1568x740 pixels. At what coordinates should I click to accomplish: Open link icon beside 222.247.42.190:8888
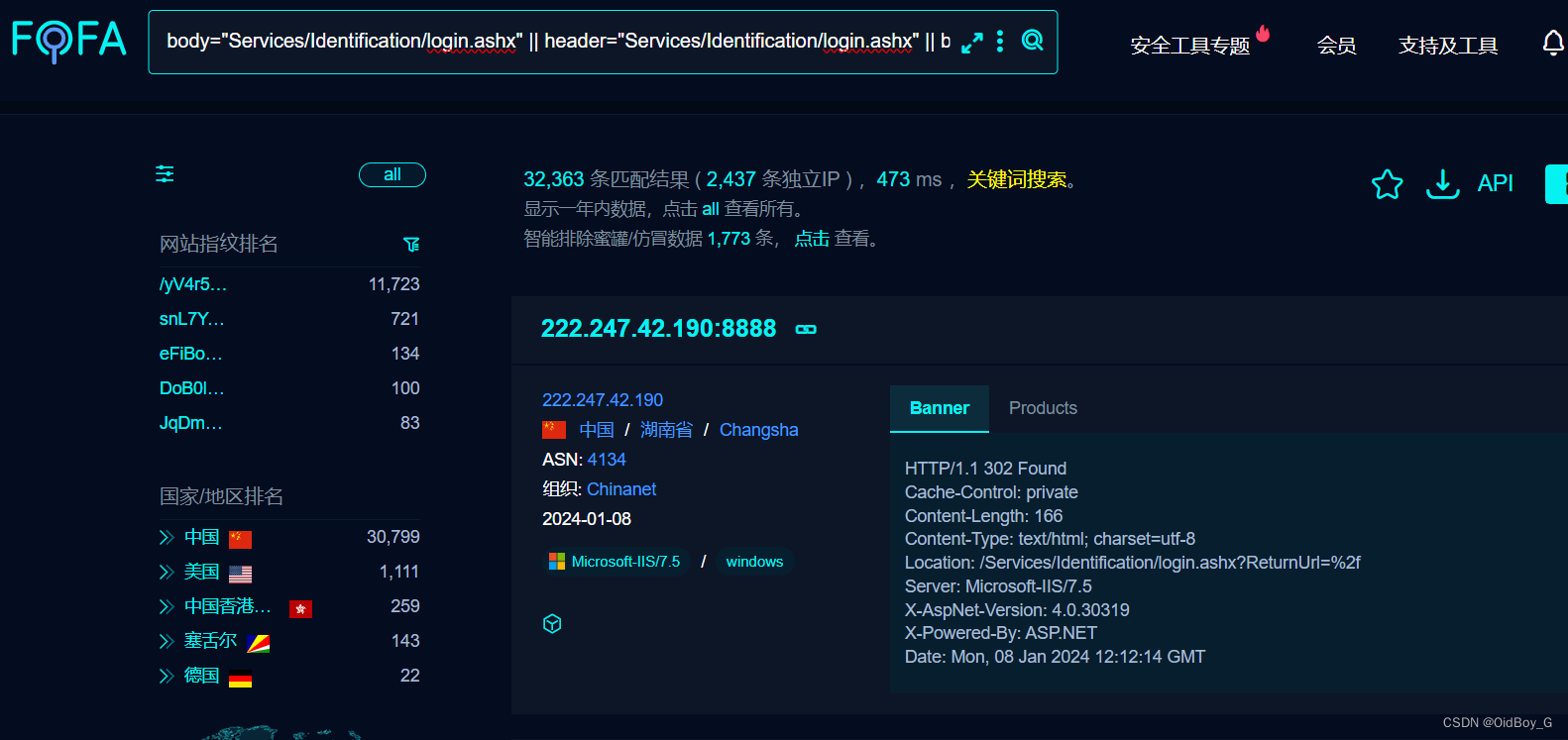point(807,330)
